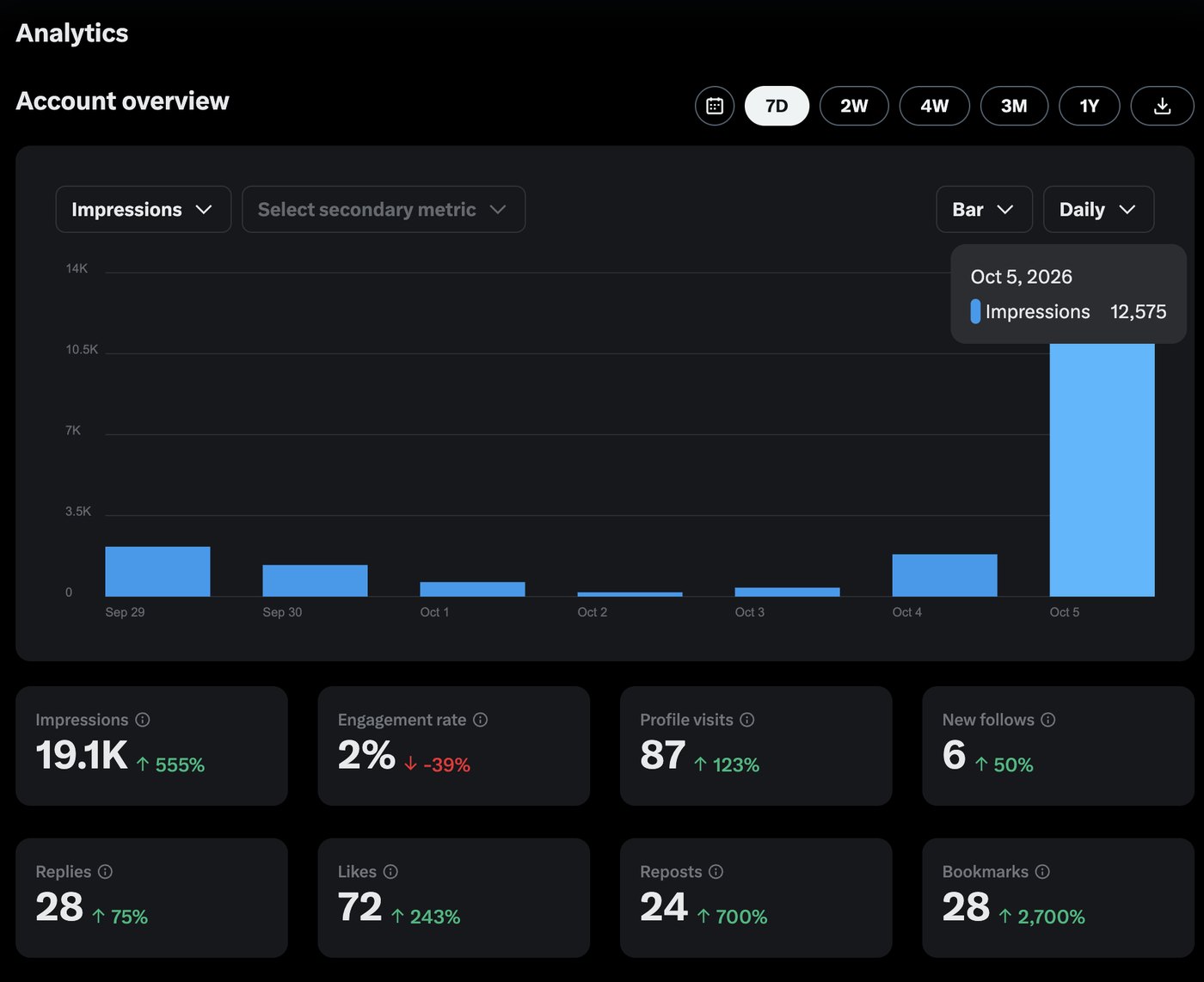
Task: Show info for Reposts card
Action: [x=716, y=872]
